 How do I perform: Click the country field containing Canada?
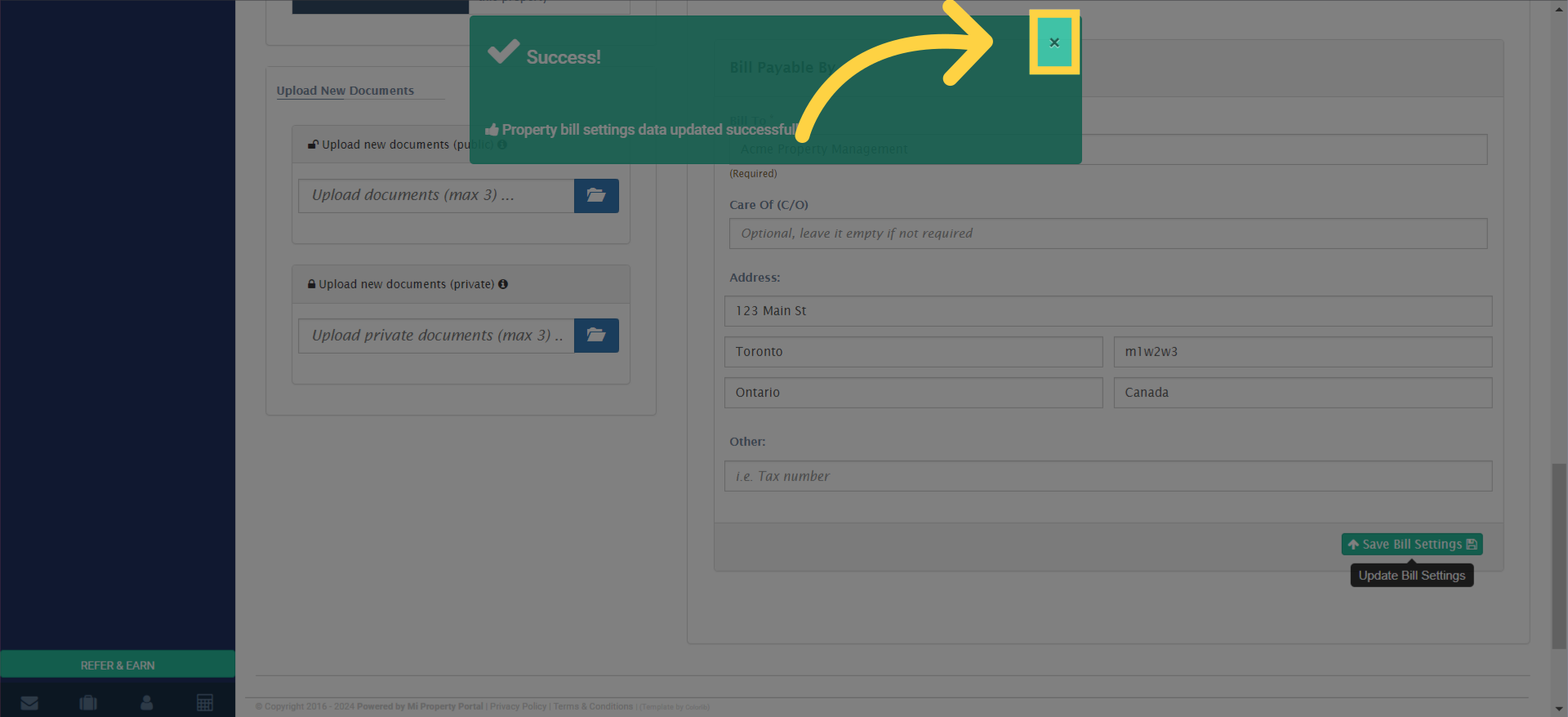tap(1303, 393)
